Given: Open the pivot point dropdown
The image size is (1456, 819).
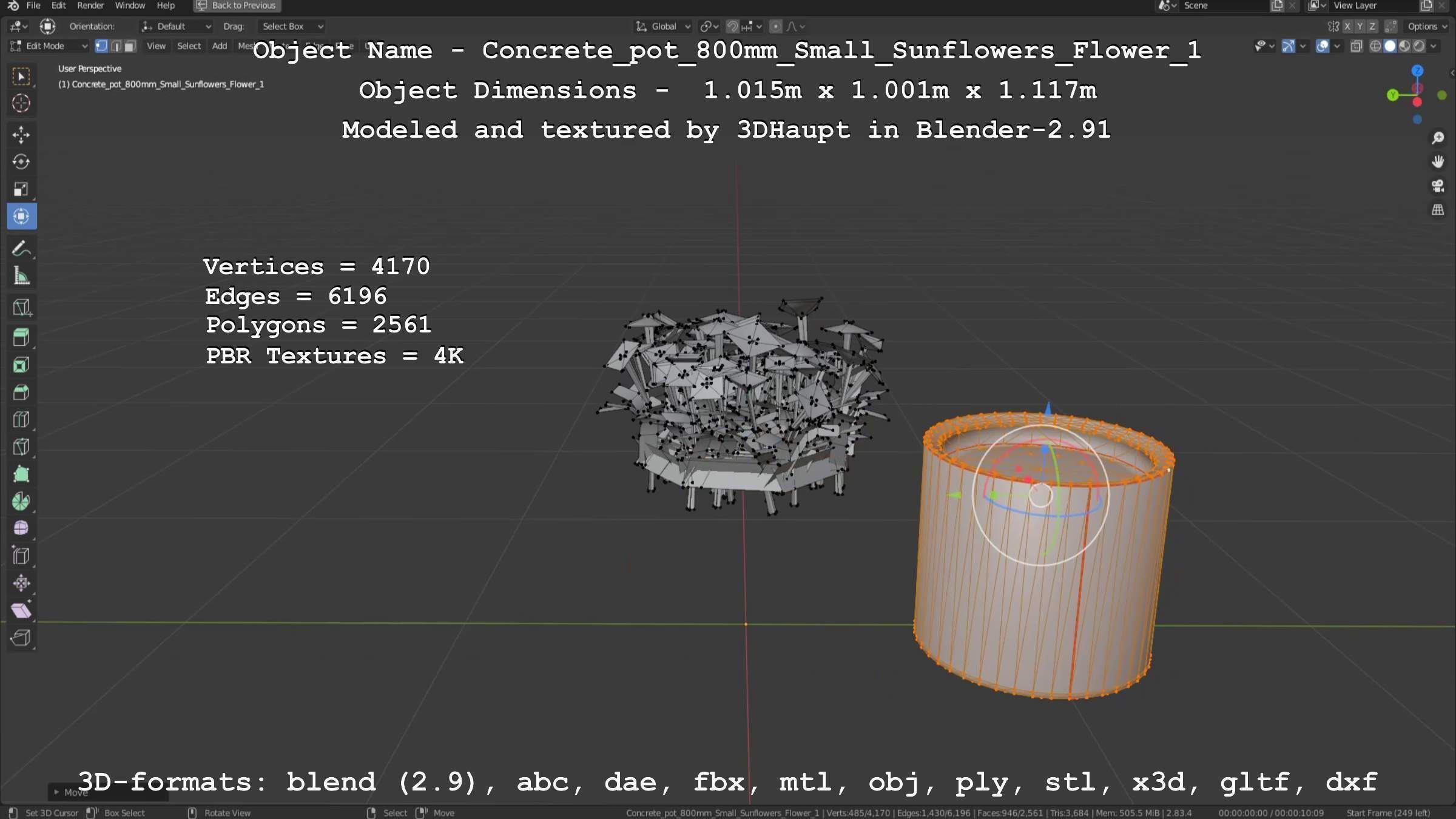Looking at the screenshot, I should point(709,27).
